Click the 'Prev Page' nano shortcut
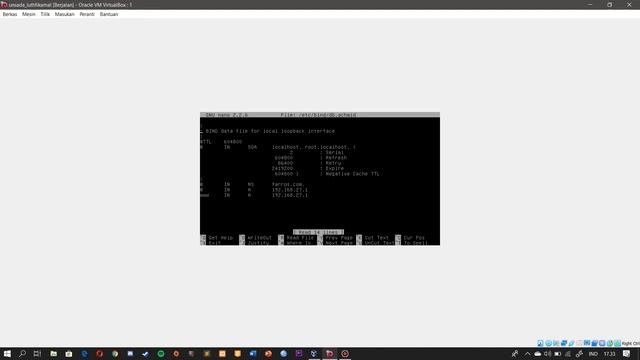The width and height of the screenshot is (640, 360). (x=339, y=238)
